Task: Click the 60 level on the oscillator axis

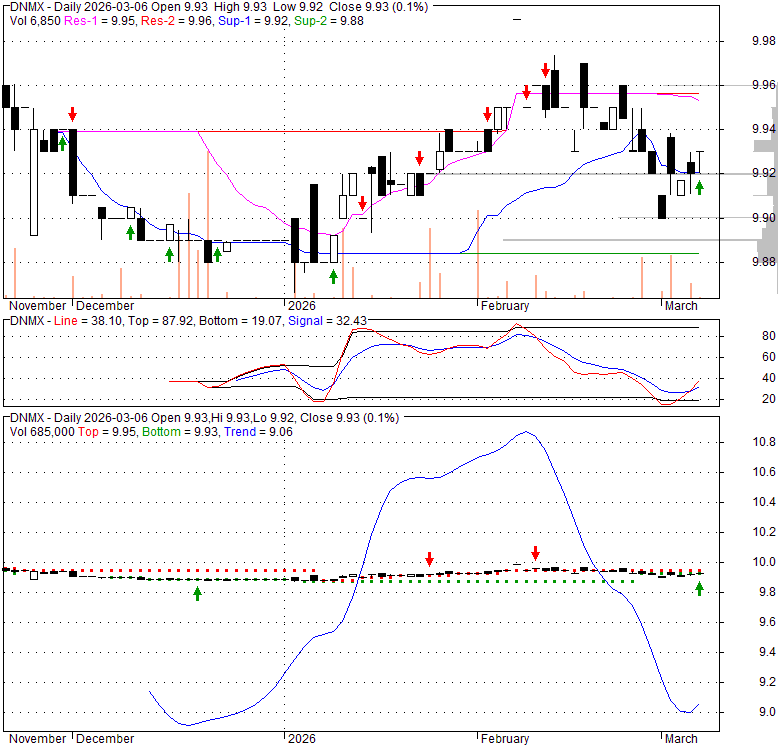Action: pos(769,357)
